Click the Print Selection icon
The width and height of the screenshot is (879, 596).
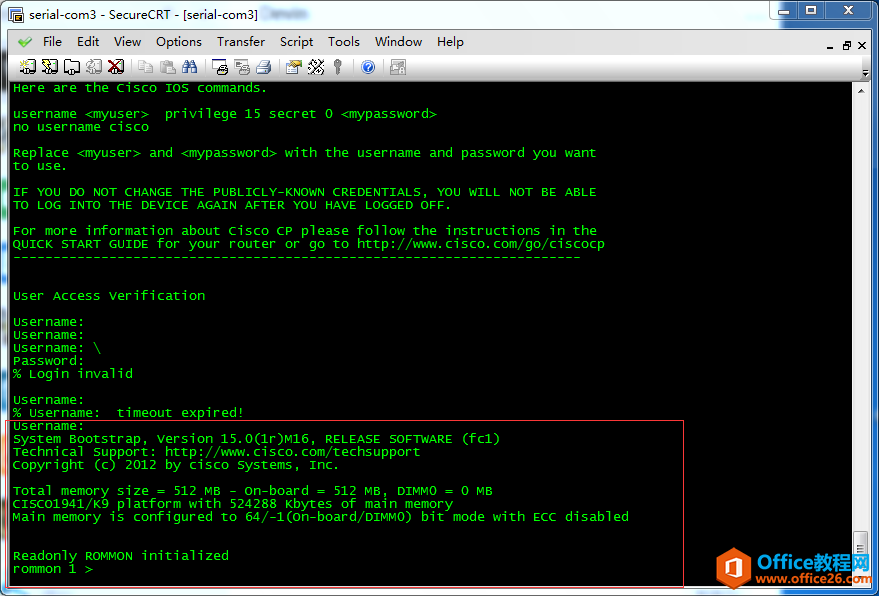[x=242, y=67]
